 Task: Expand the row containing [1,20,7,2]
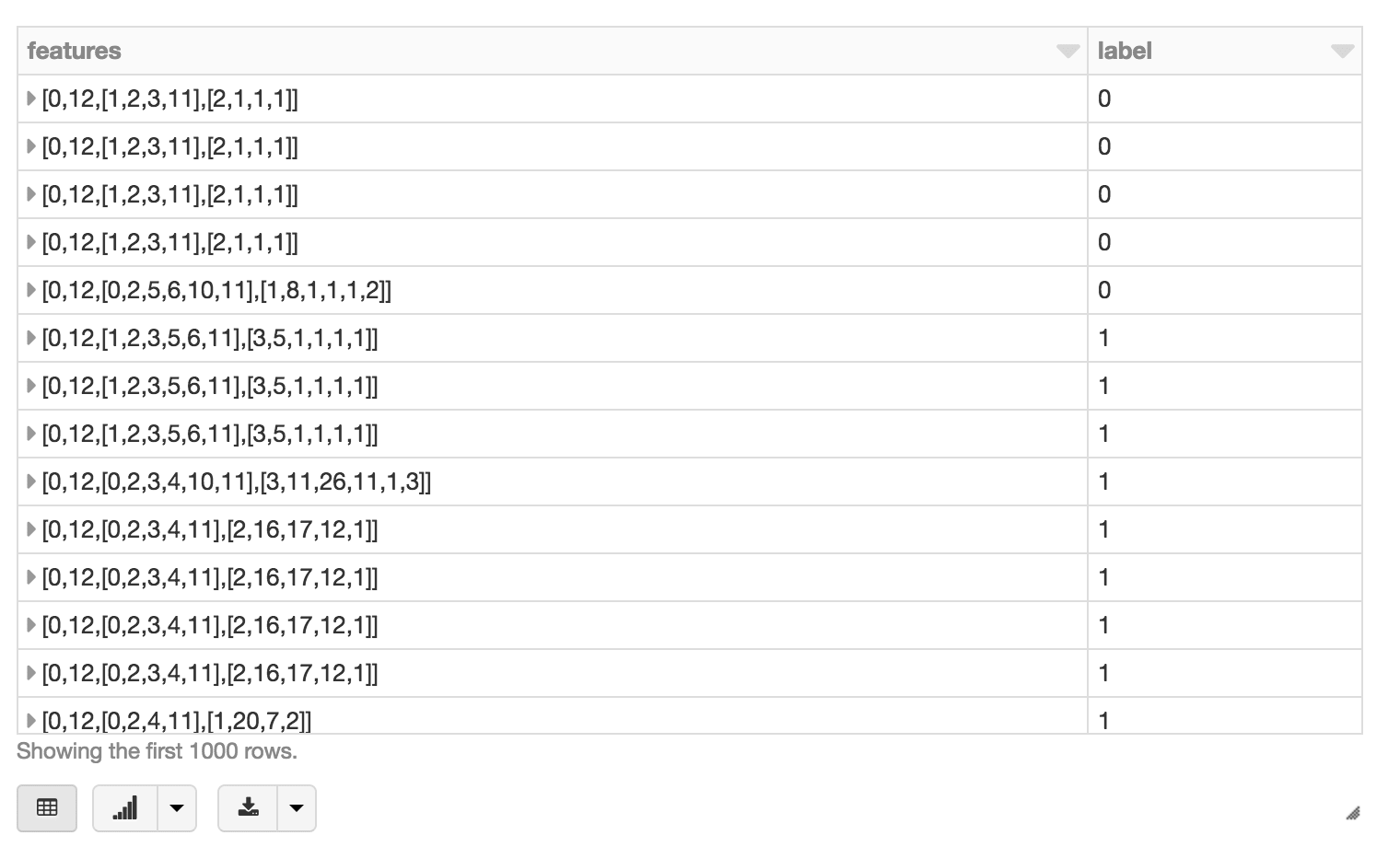31,720
